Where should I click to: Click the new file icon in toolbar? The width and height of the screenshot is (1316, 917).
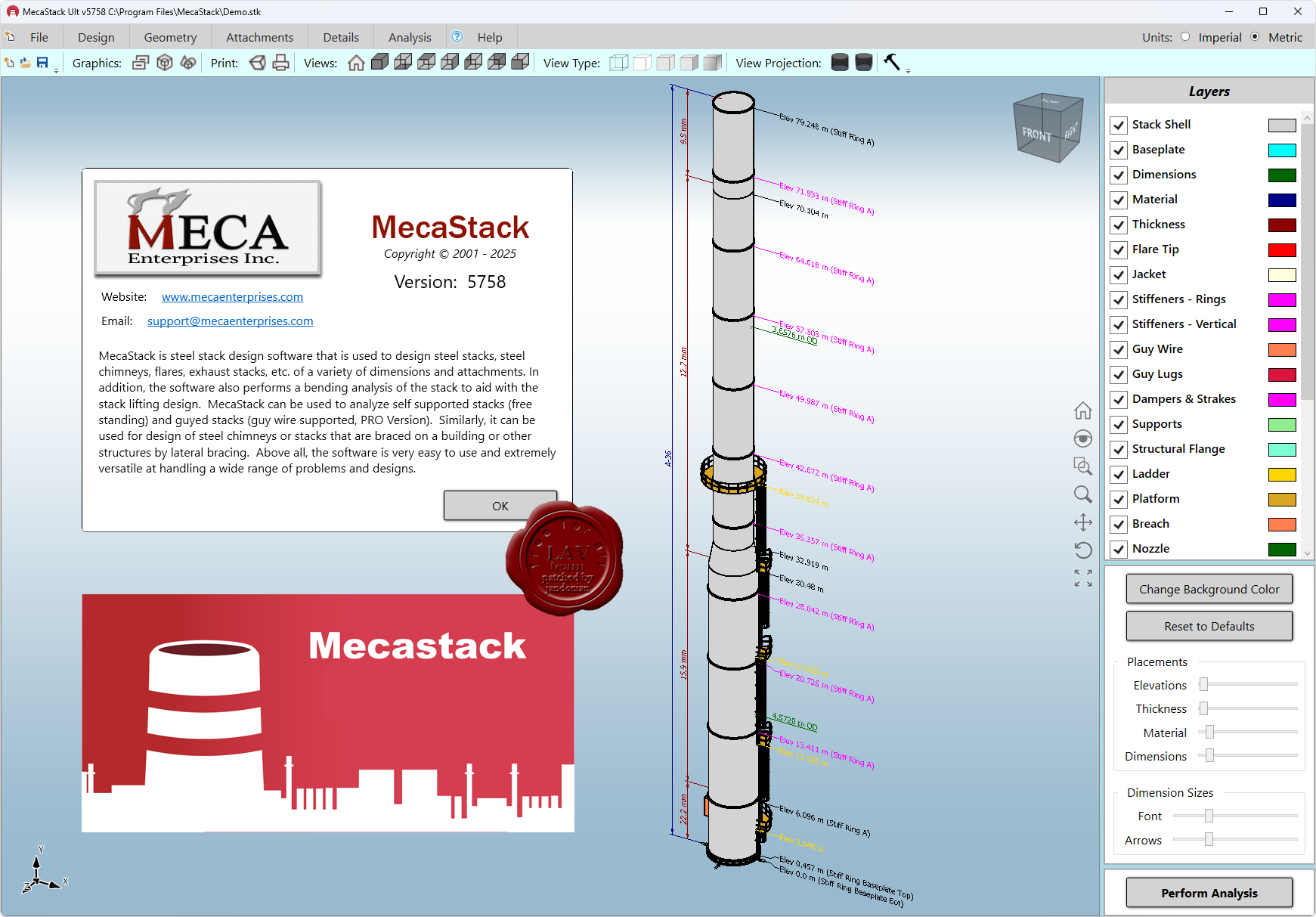(9, 63)
